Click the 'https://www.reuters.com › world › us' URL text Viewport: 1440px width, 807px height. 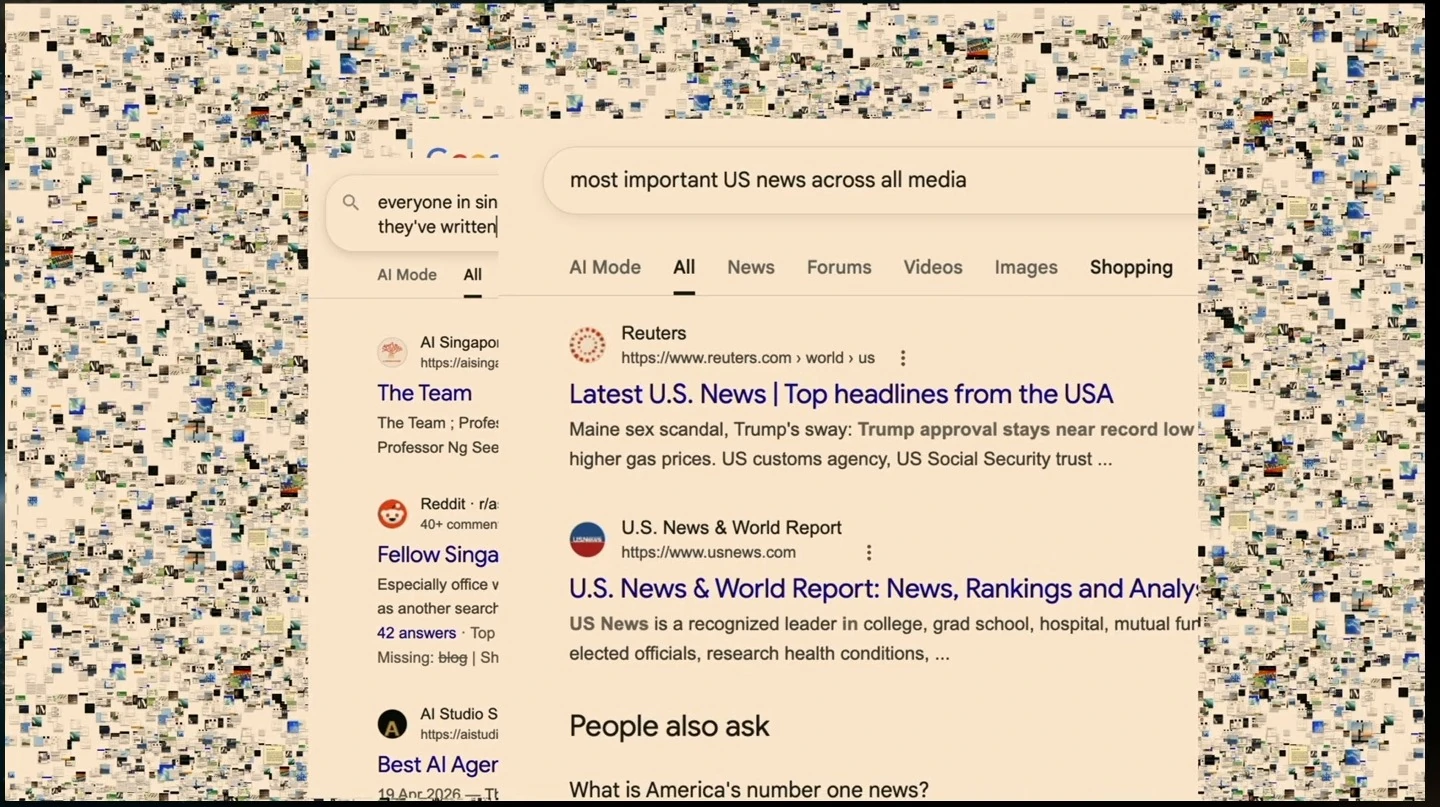point(748,358)
